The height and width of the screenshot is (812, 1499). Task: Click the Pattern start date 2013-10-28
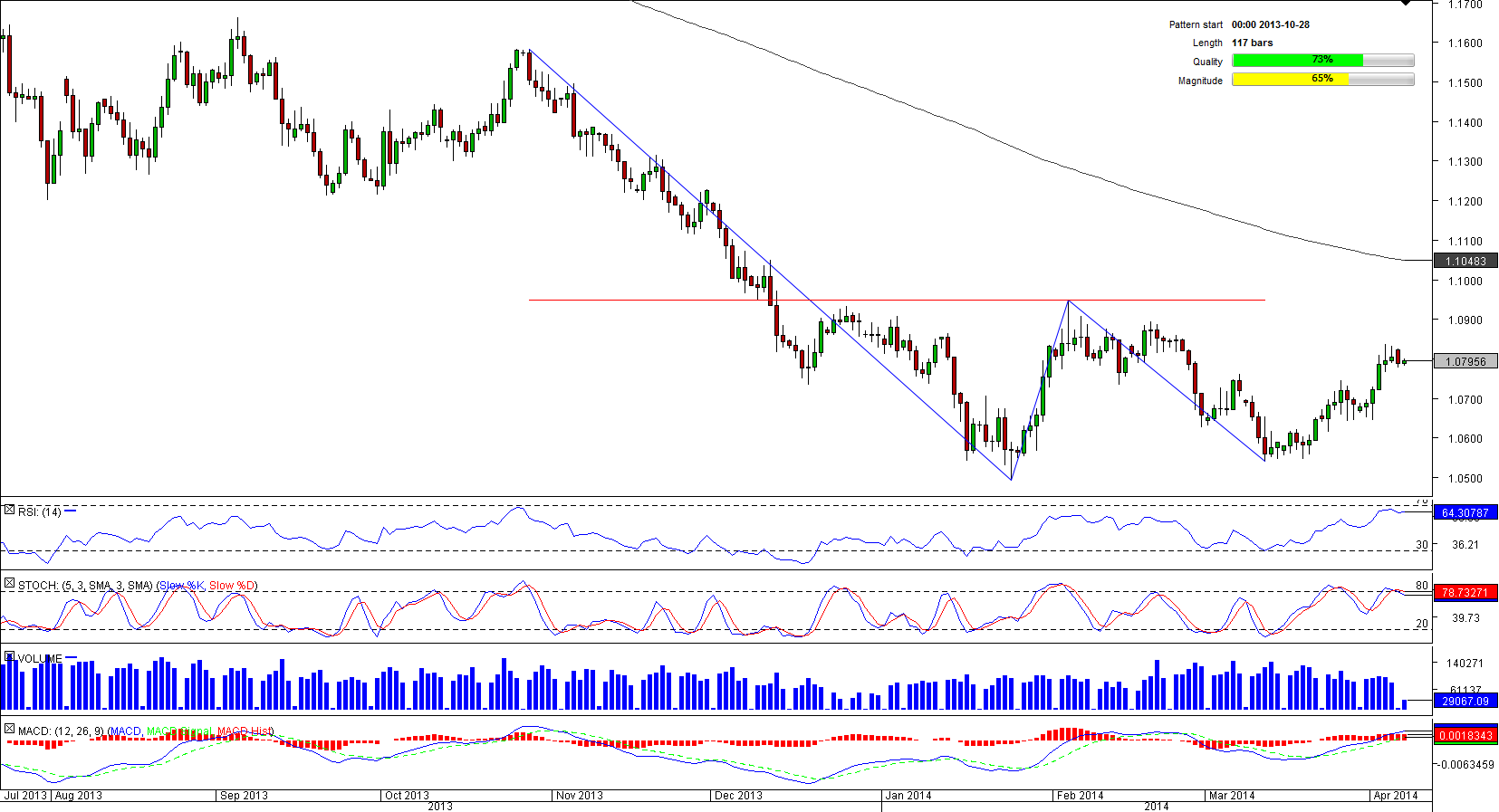(1271, 24)
